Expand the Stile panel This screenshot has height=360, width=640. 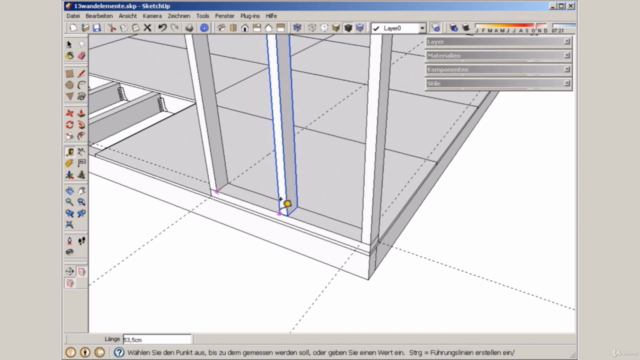point(498,83)
